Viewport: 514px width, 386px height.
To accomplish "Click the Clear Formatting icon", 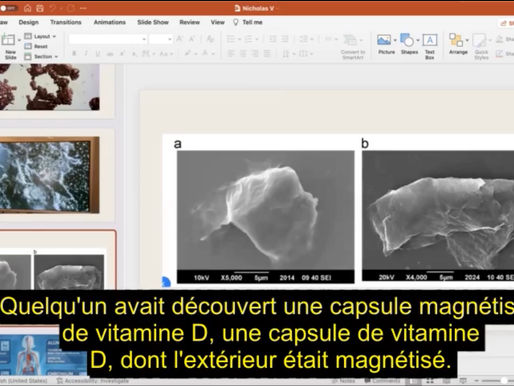I will 210,39.
